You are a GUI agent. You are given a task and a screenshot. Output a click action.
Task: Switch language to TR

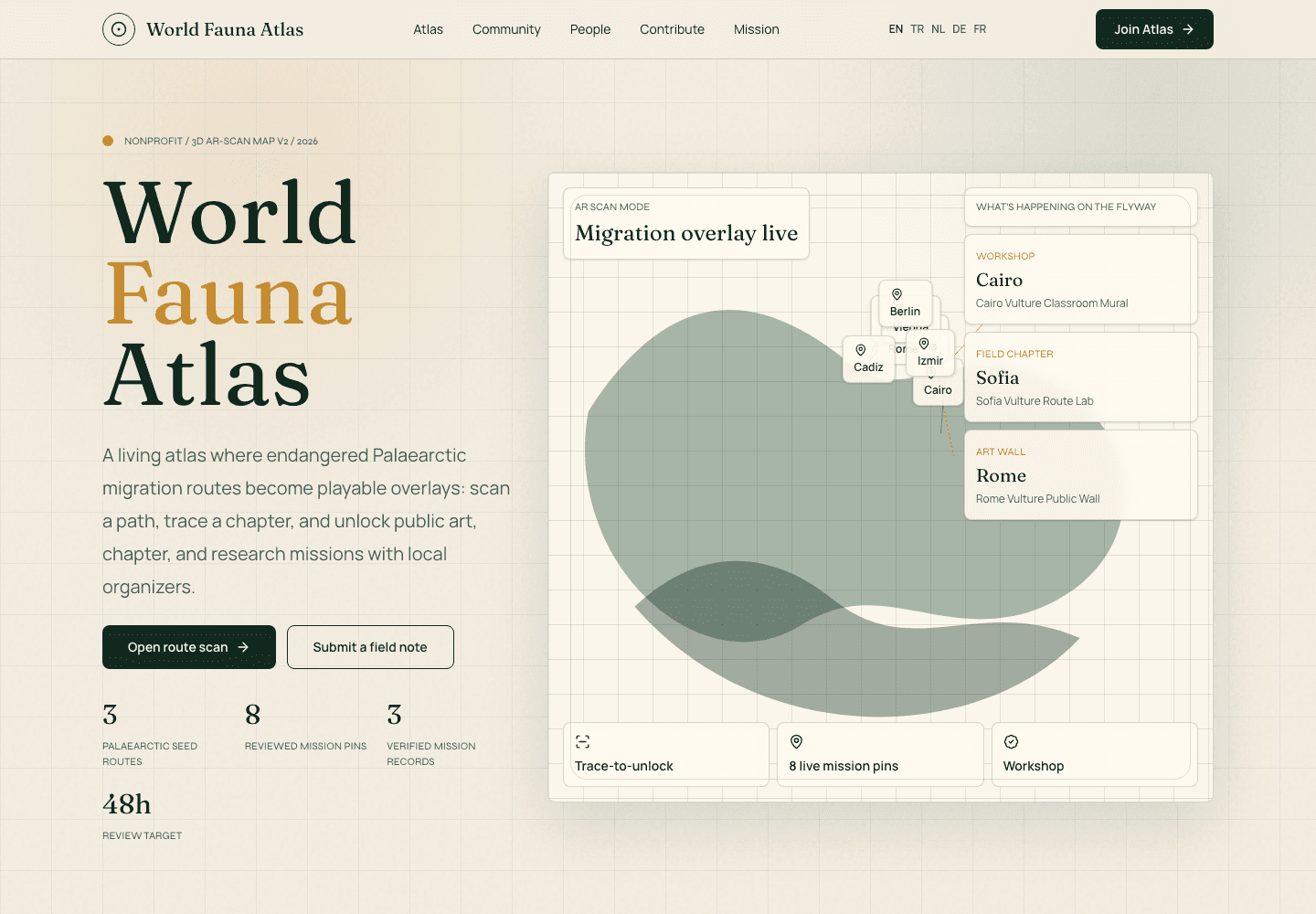918,29
